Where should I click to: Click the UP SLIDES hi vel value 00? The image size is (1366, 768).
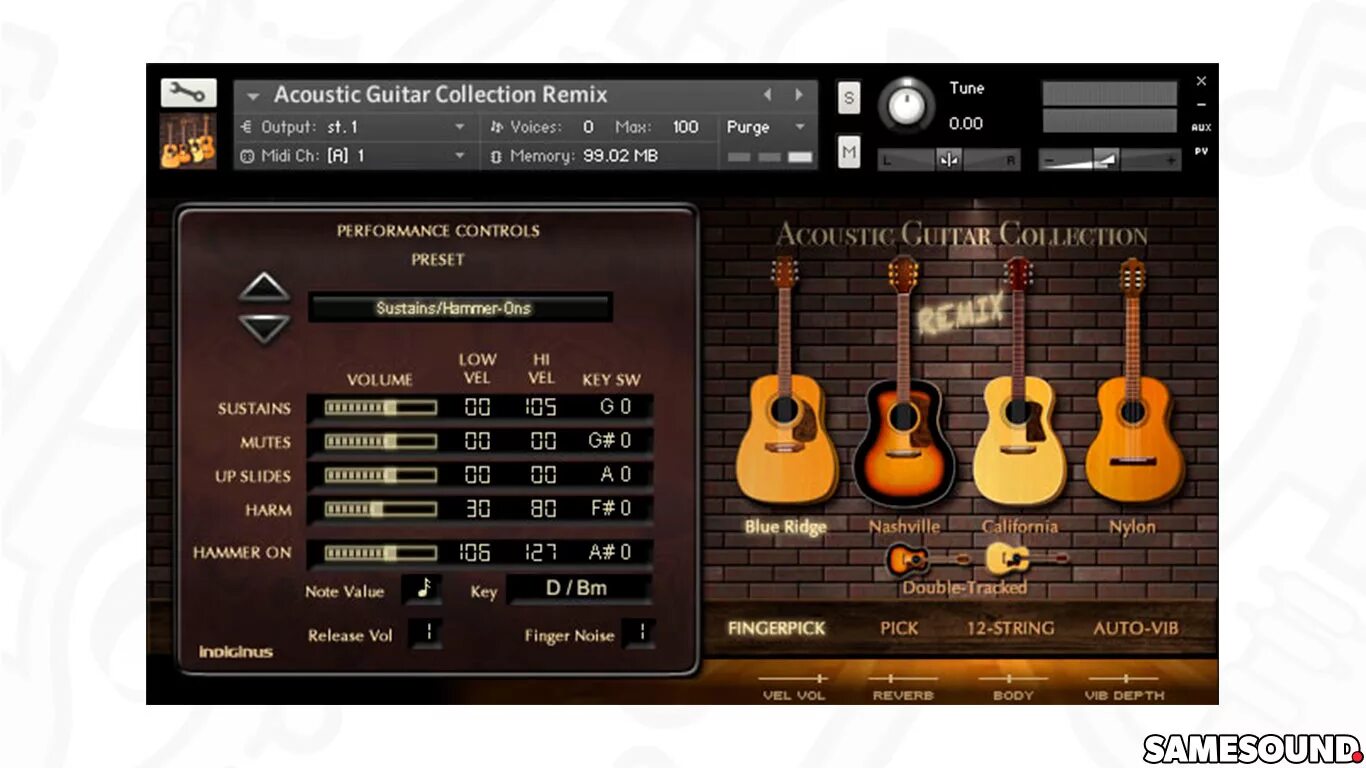click(542, 475)
